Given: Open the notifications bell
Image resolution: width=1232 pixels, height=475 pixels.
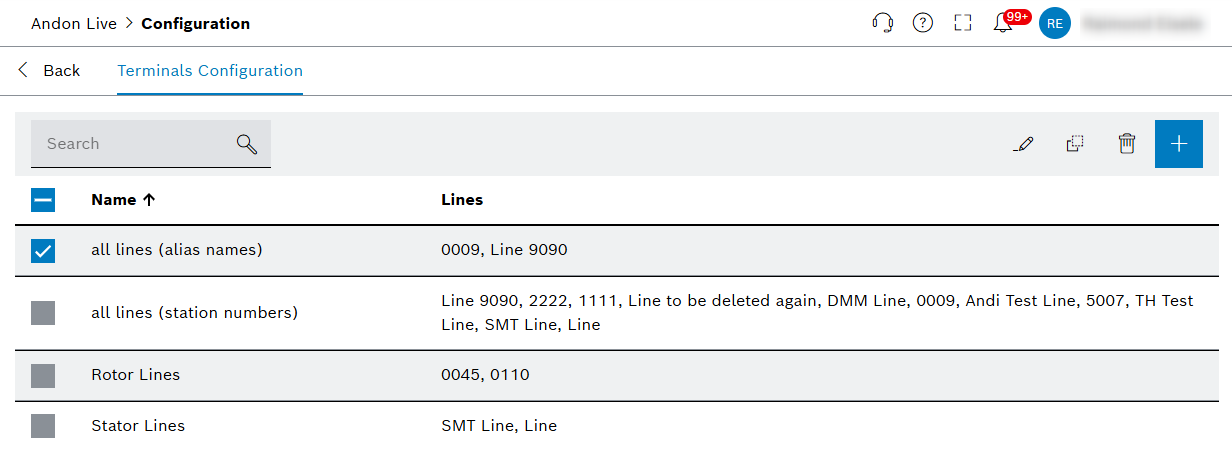Looking at the screenshot, I should [x=1003, y=23].
